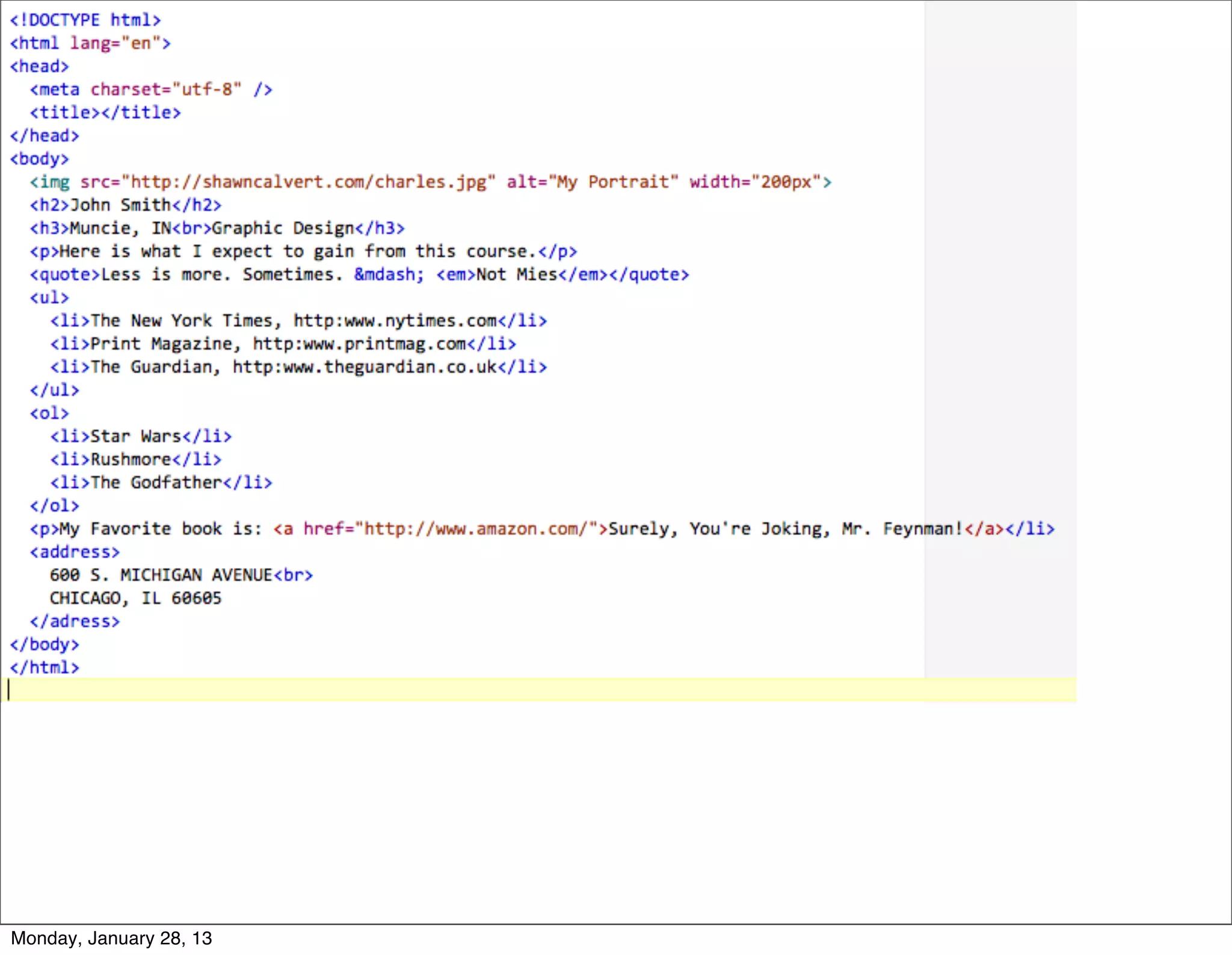Image resolution: width=1232 pixels, height=955 pixels.
Task: Click the misspelled closing adress tag
Action: 75,622
